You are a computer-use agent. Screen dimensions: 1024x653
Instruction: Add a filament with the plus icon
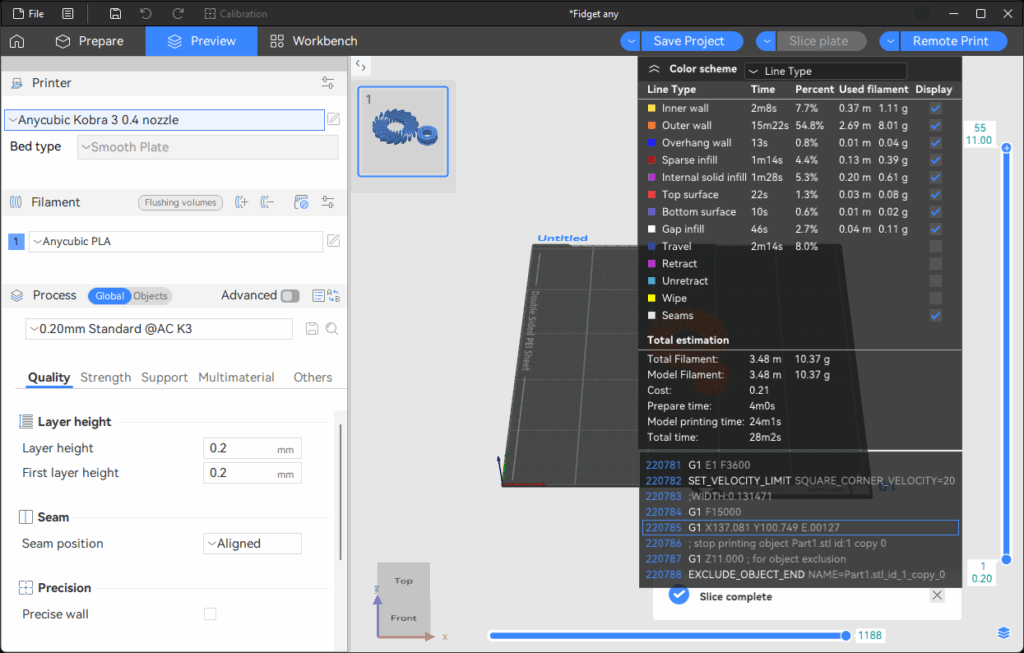[241, 202]
